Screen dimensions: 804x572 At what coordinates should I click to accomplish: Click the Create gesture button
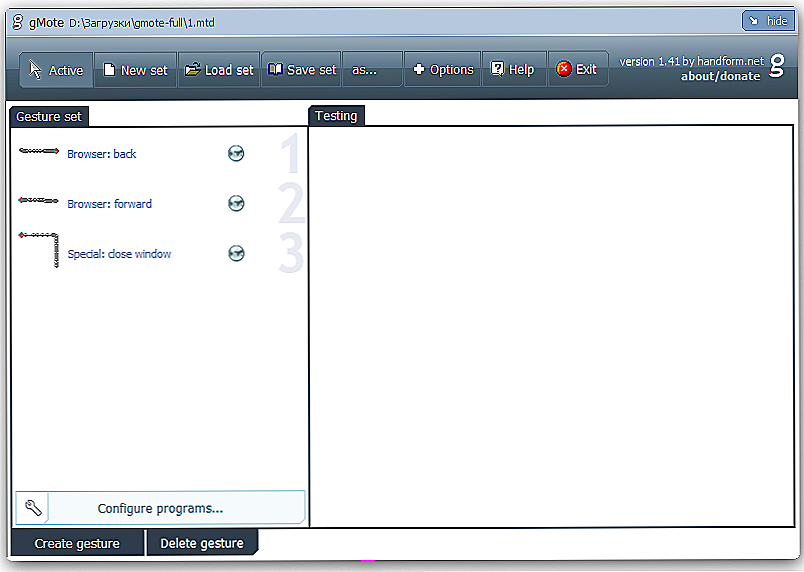[77, 543]
